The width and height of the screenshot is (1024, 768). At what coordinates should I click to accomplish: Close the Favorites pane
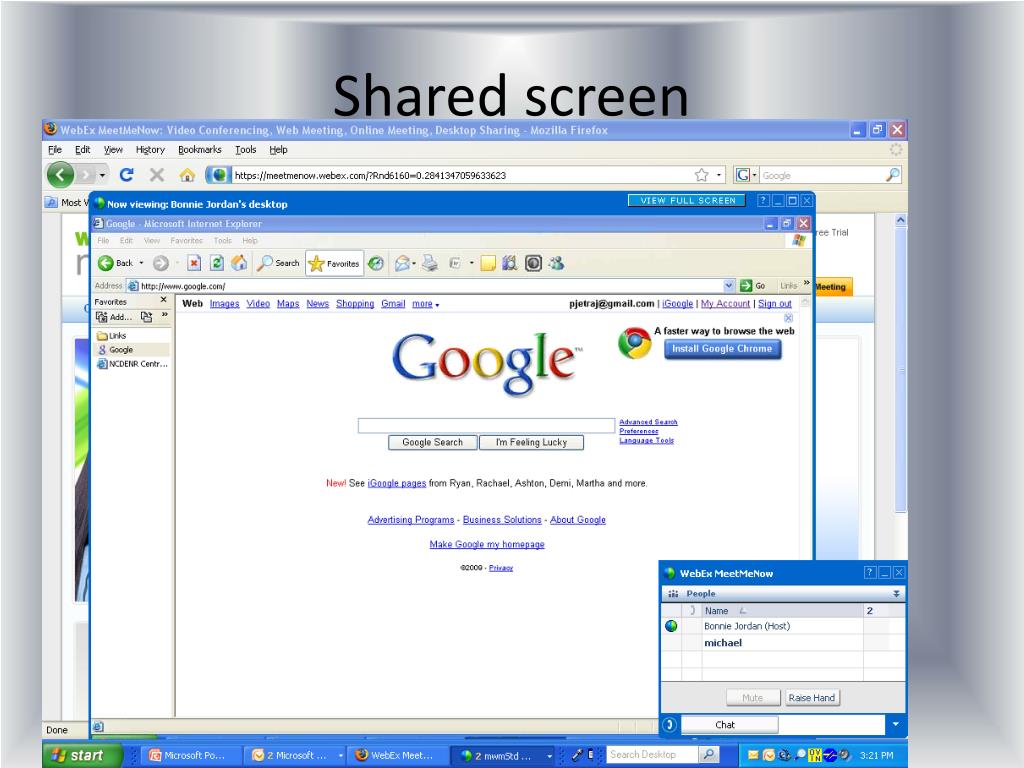[x=164, y=300]
